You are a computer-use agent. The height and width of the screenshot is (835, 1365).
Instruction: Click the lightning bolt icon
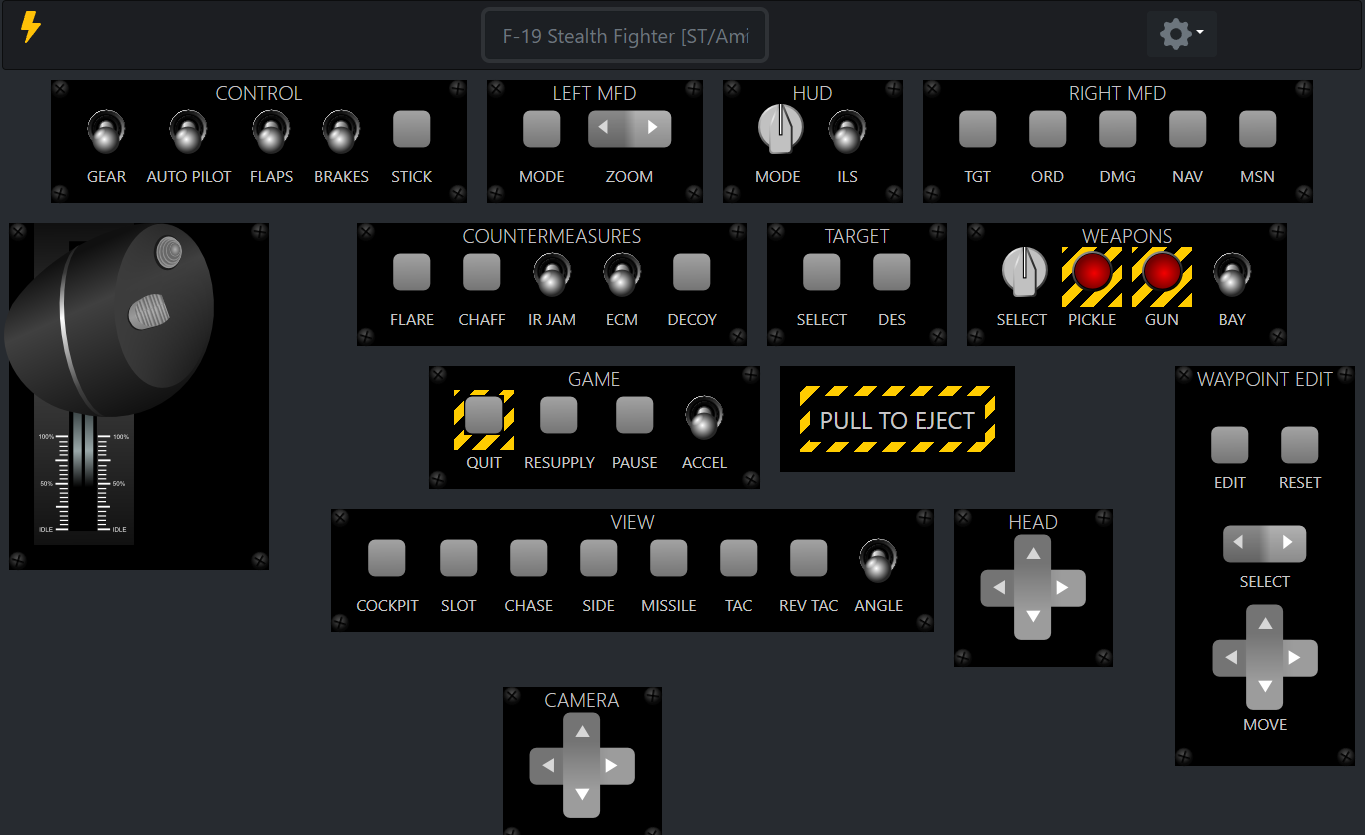[x=31, y=27]
